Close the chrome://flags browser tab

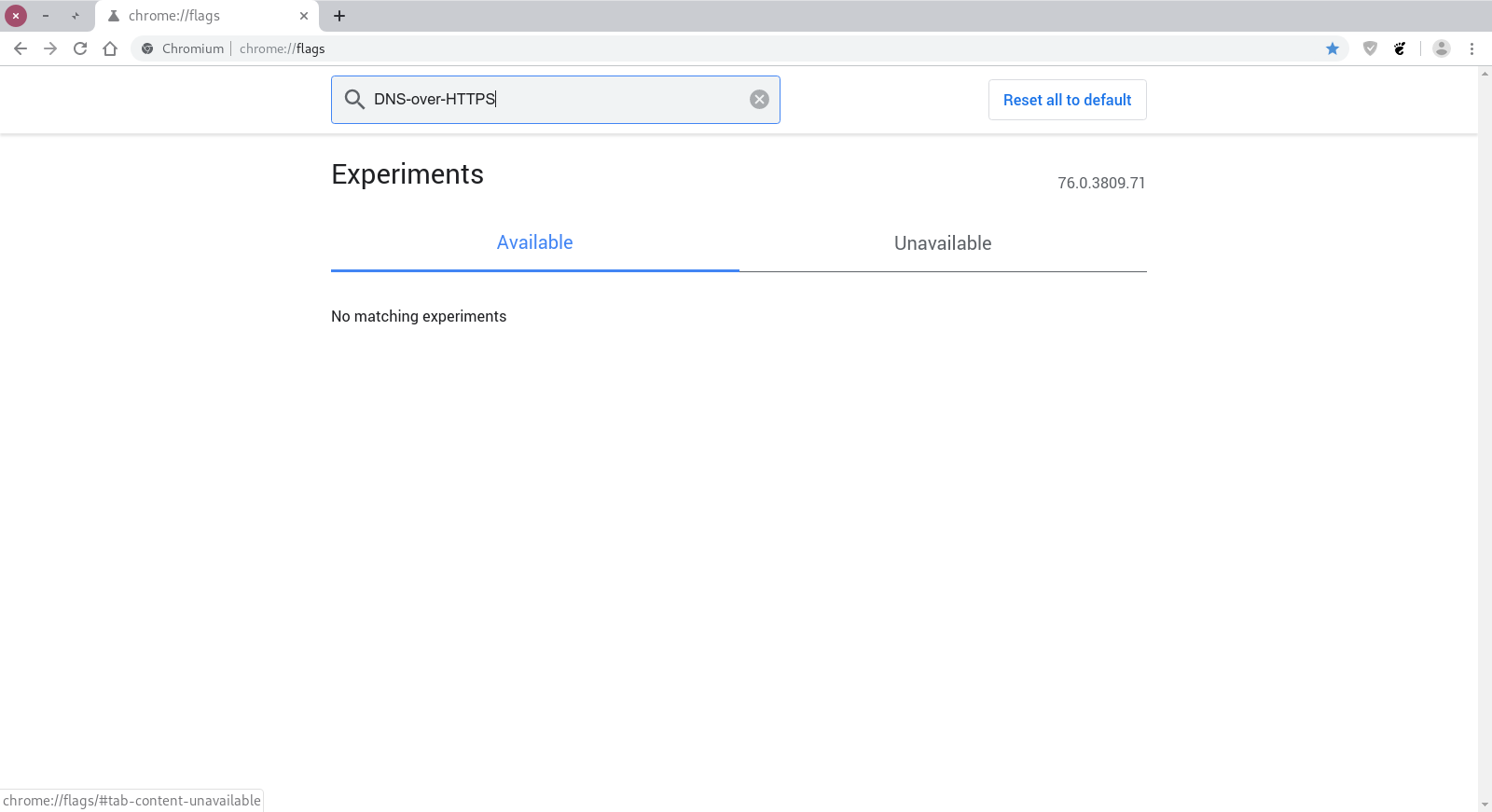(304, 16)
